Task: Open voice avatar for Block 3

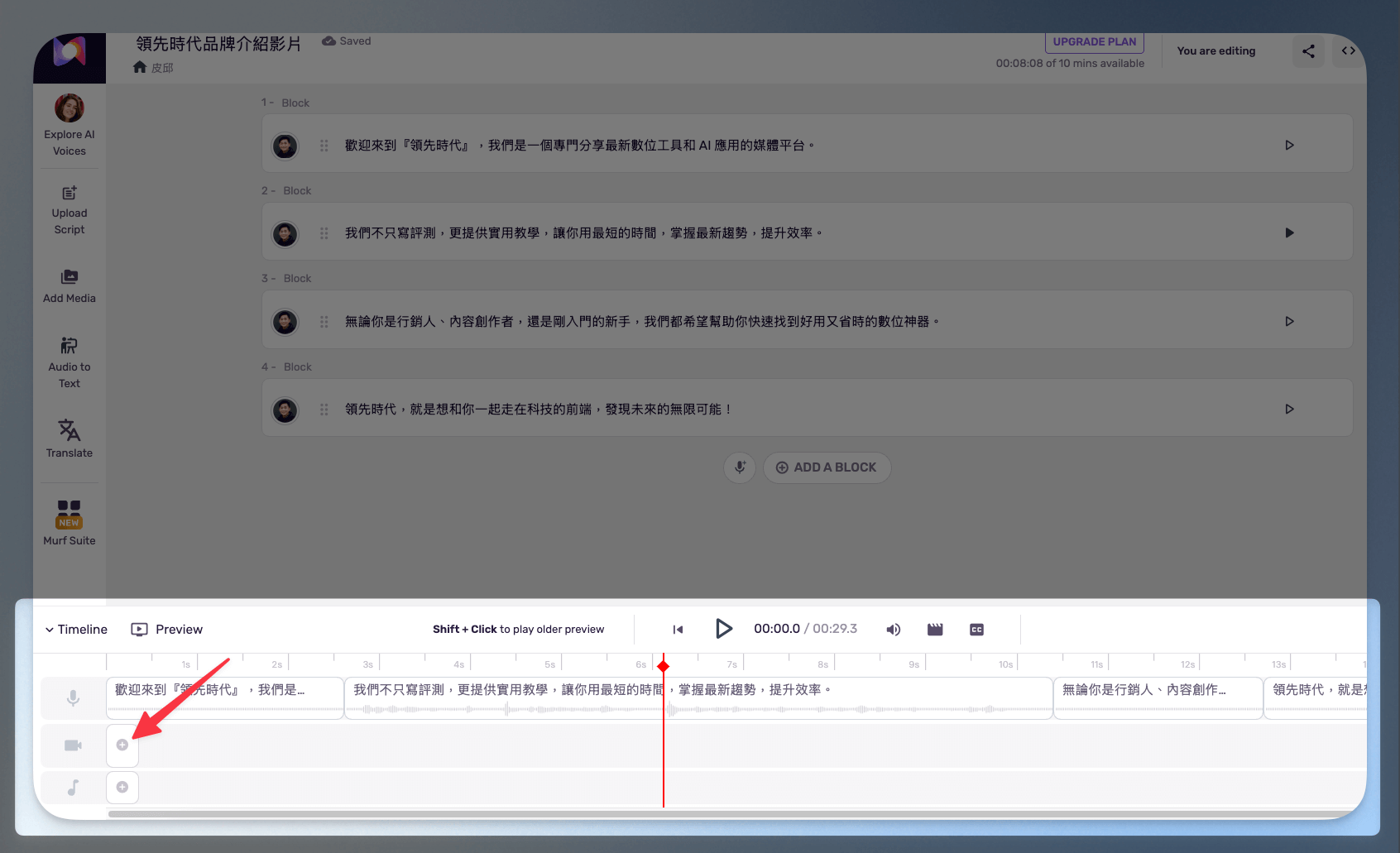Action: [285, 322]
